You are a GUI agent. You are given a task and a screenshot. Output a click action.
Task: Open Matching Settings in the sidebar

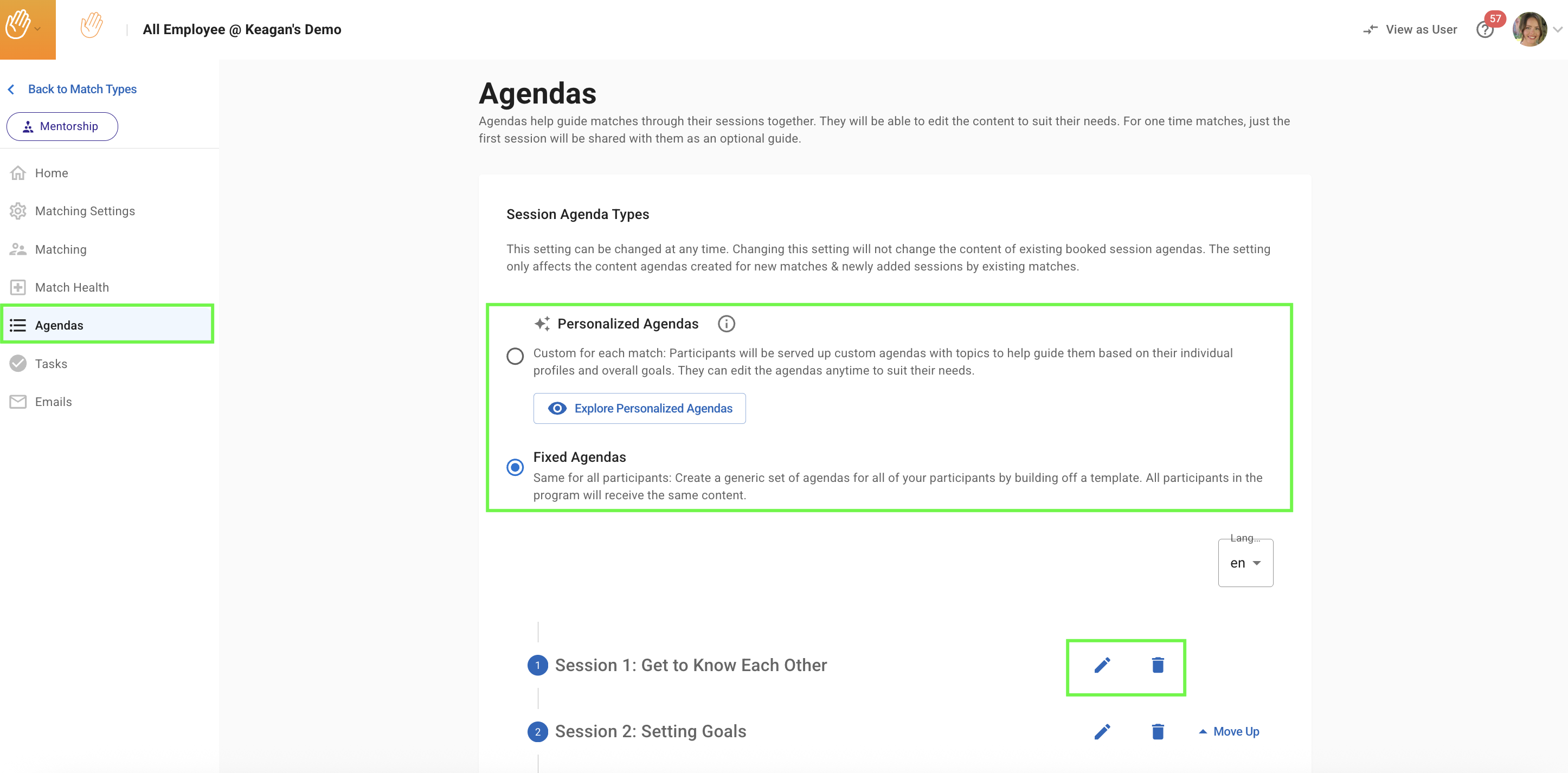click(85, 211)
